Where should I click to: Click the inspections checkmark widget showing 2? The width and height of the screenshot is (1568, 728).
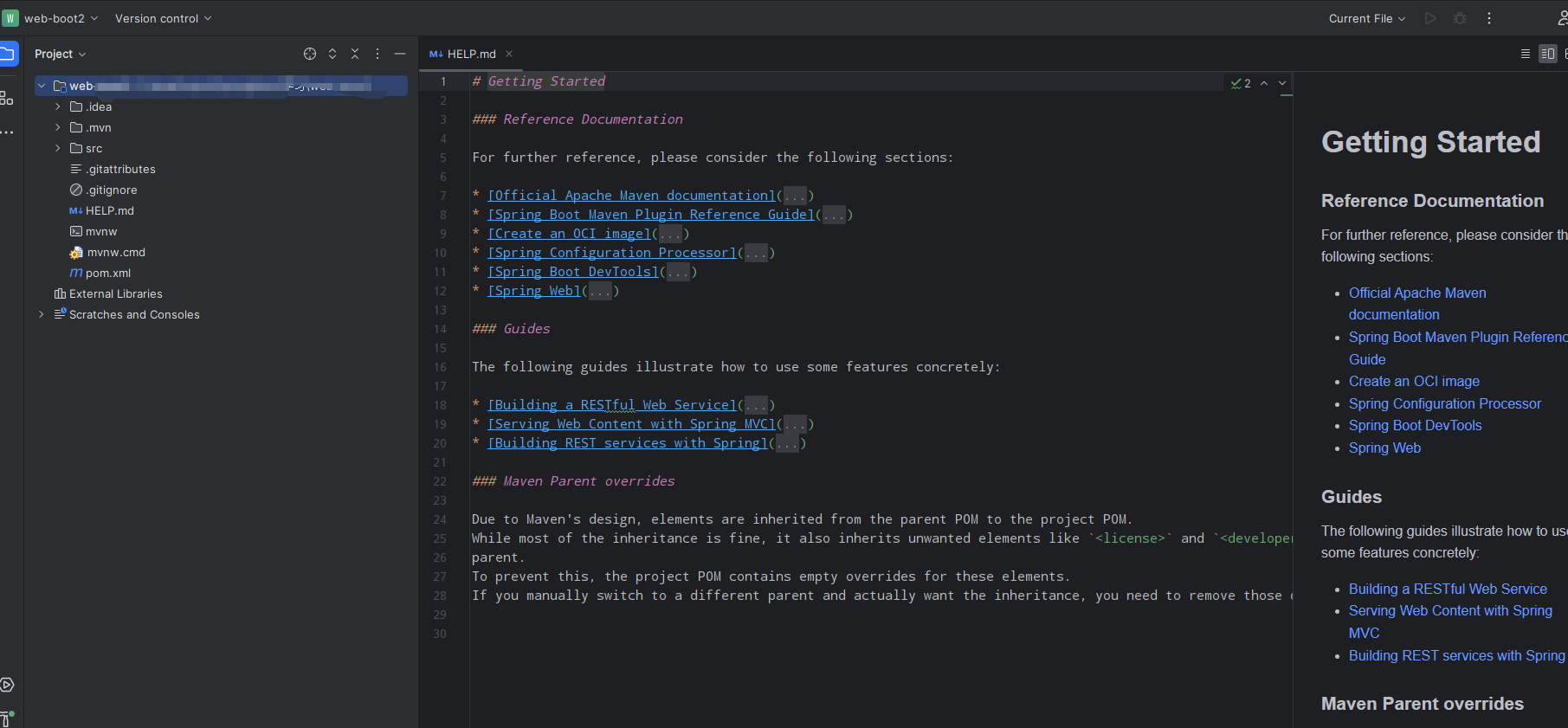pos(1241,83)
